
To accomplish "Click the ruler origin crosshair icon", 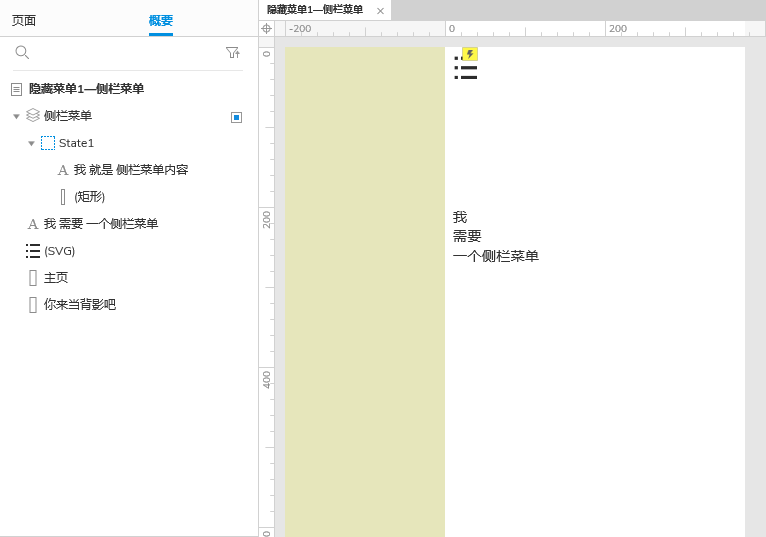I will (x=266, y=28).
